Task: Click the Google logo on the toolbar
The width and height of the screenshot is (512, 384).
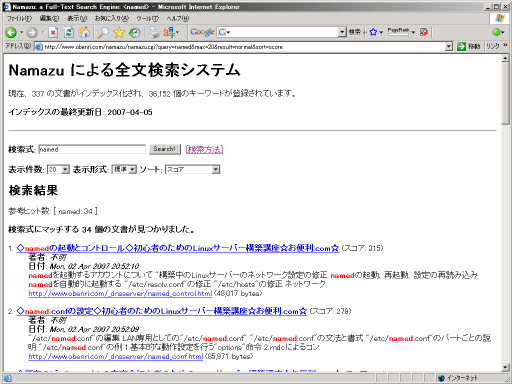Action: click(202, 32)
